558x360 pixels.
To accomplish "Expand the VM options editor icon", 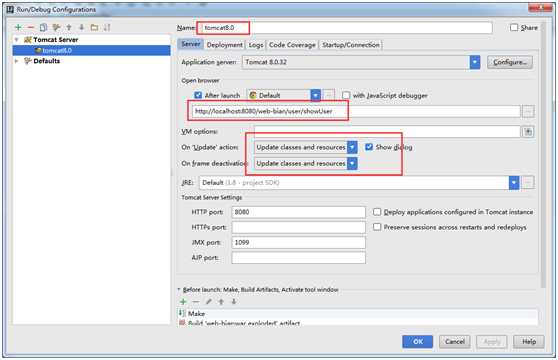I will (528, 132).
